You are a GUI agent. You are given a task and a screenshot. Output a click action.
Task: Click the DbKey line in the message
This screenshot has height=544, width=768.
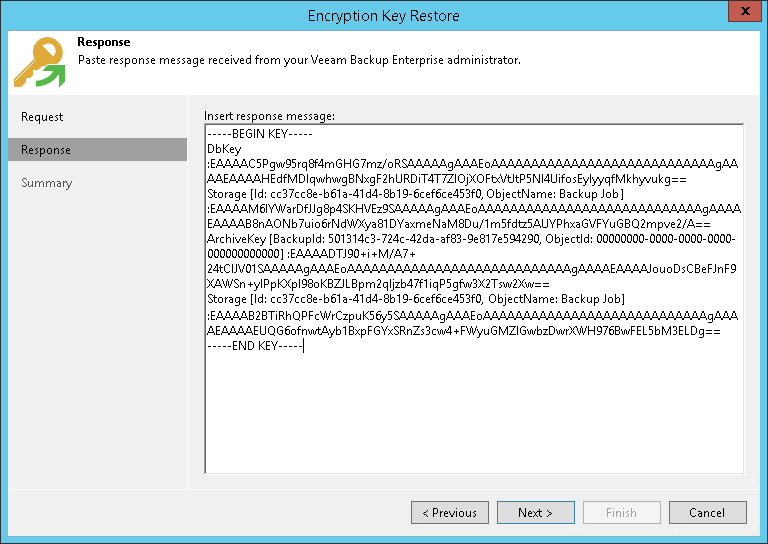pyautogui.click(x=218, y=149)
